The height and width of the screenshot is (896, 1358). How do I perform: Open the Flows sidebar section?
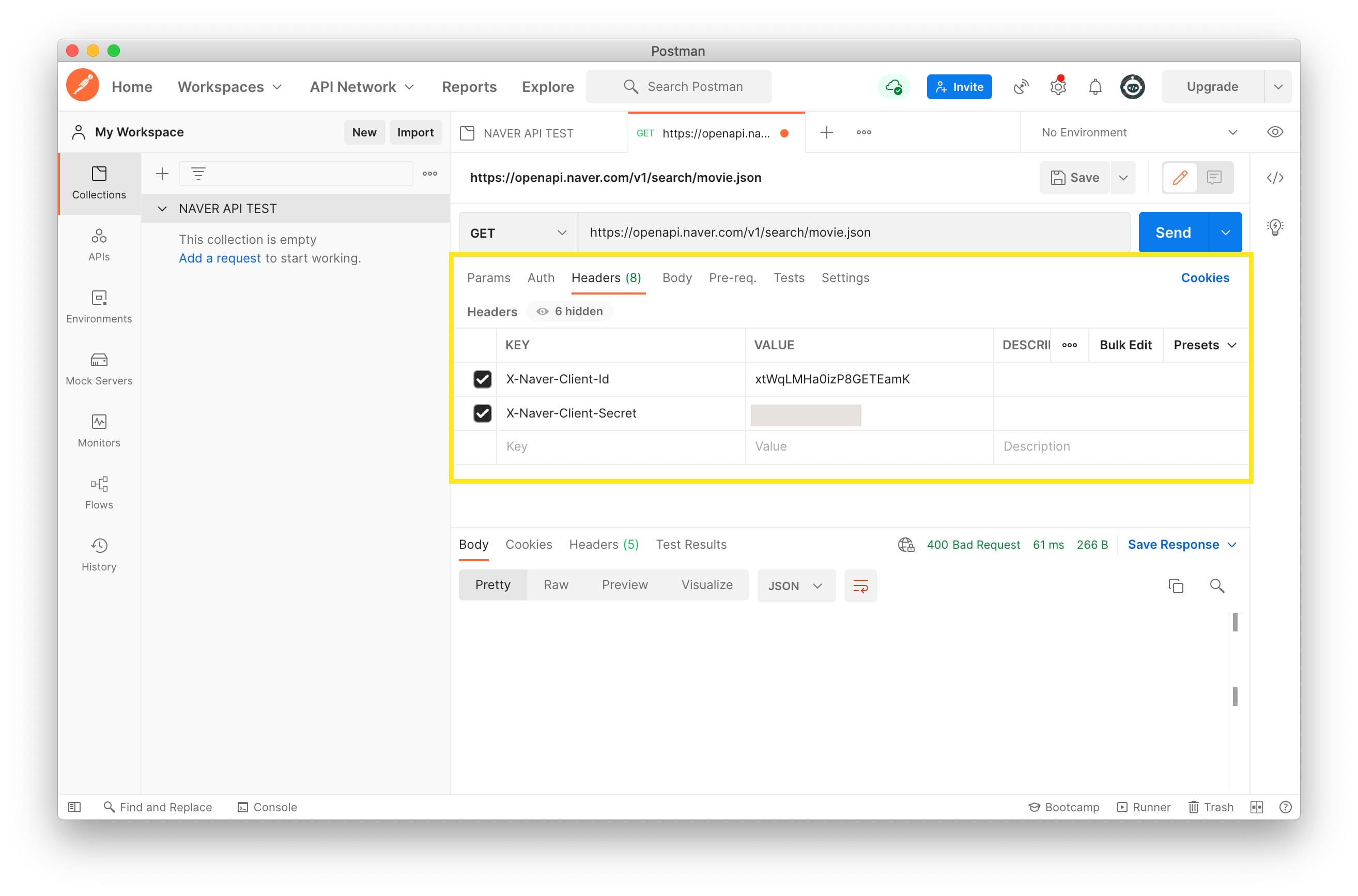pos(99,492)
